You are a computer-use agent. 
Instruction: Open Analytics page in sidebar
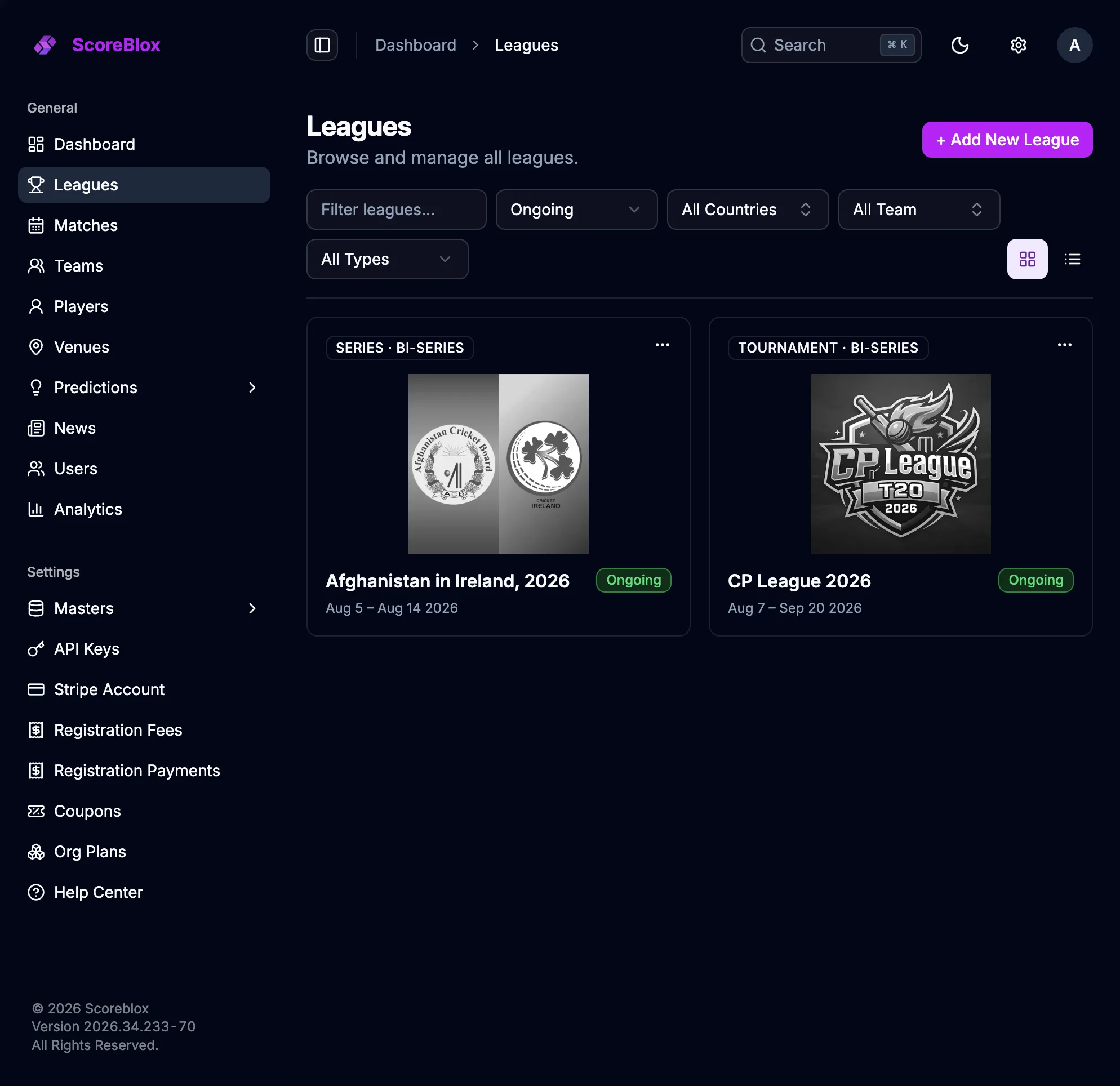[x=144, y=509]
